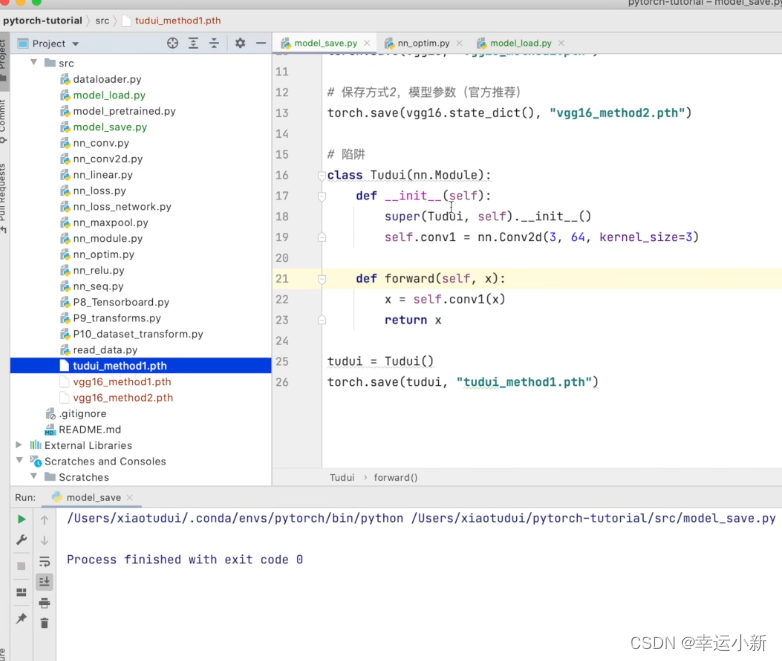
Task: Click the Print output icon
Action: pyautogui.click(x=44, y=602)
